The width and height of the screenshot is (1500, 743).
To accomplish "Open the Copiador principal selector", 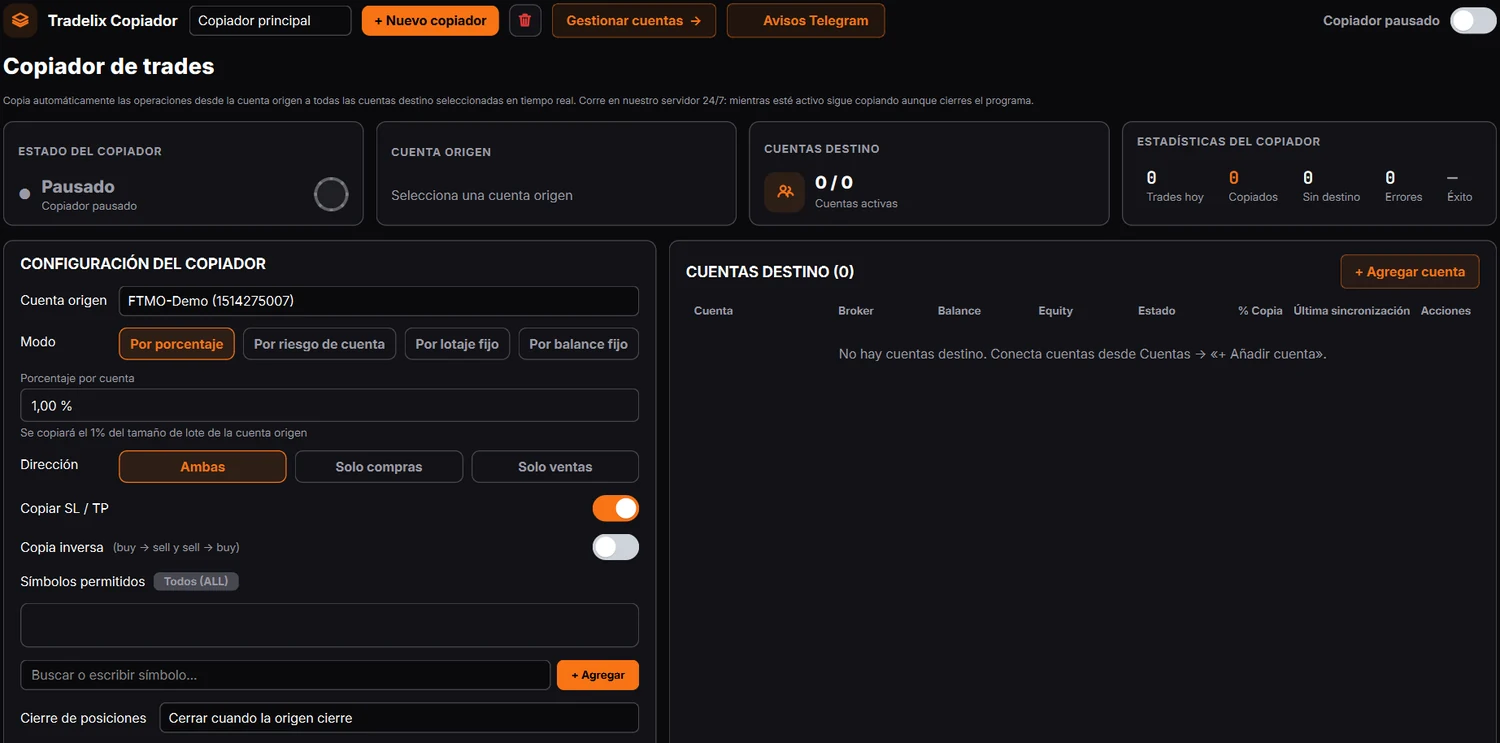I will [270, 20].
